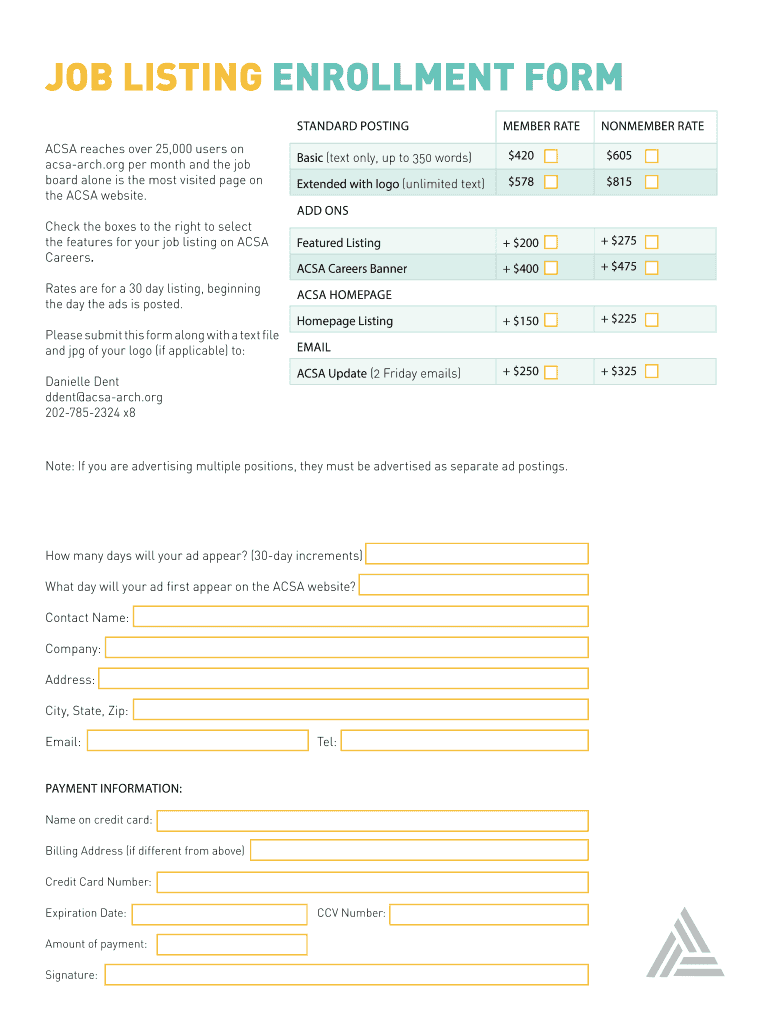The width and height of the screenshot is (770, 1024).
Task: Click the Contact Name input field
Action: (x=360, y=617)
